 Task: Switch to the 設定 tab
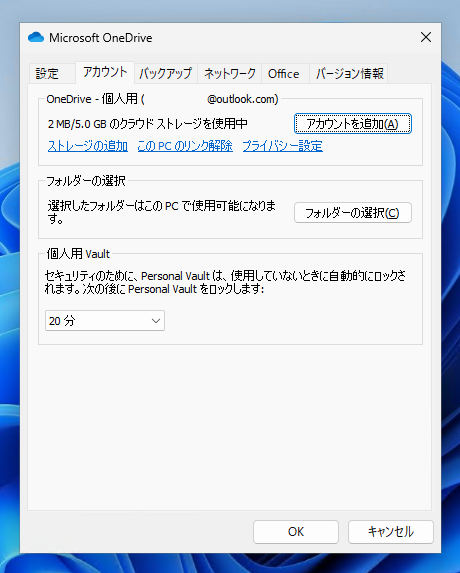[52, 73]
